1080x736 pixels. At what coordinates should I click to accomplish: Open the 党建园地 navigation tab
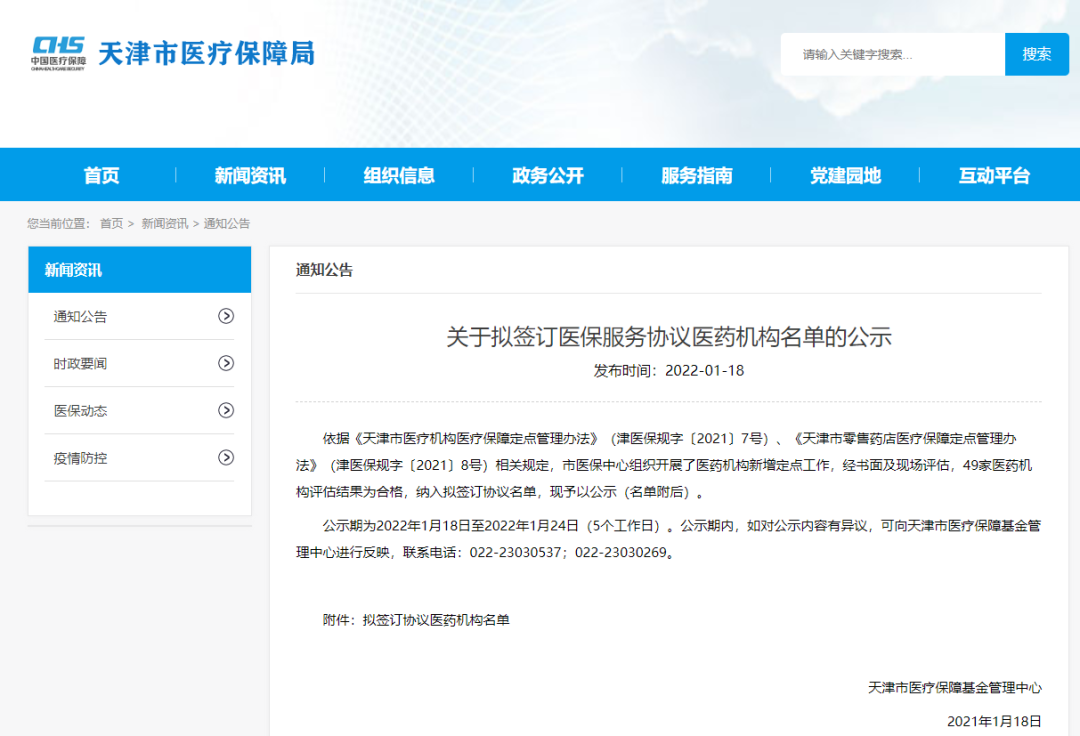[845, 174]
